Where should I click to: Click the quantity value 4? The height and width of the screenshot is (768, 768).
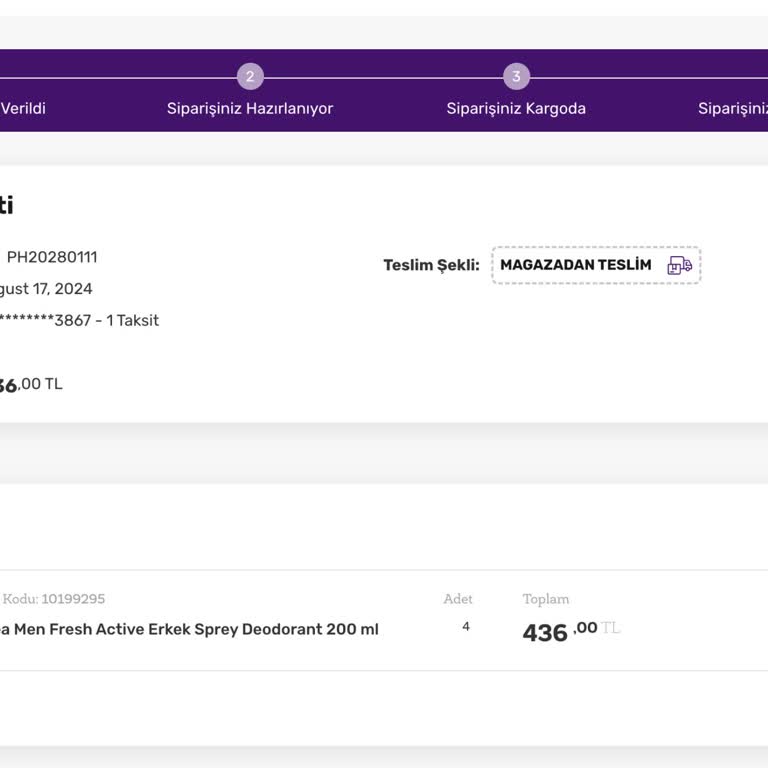(x=466, y=627)
